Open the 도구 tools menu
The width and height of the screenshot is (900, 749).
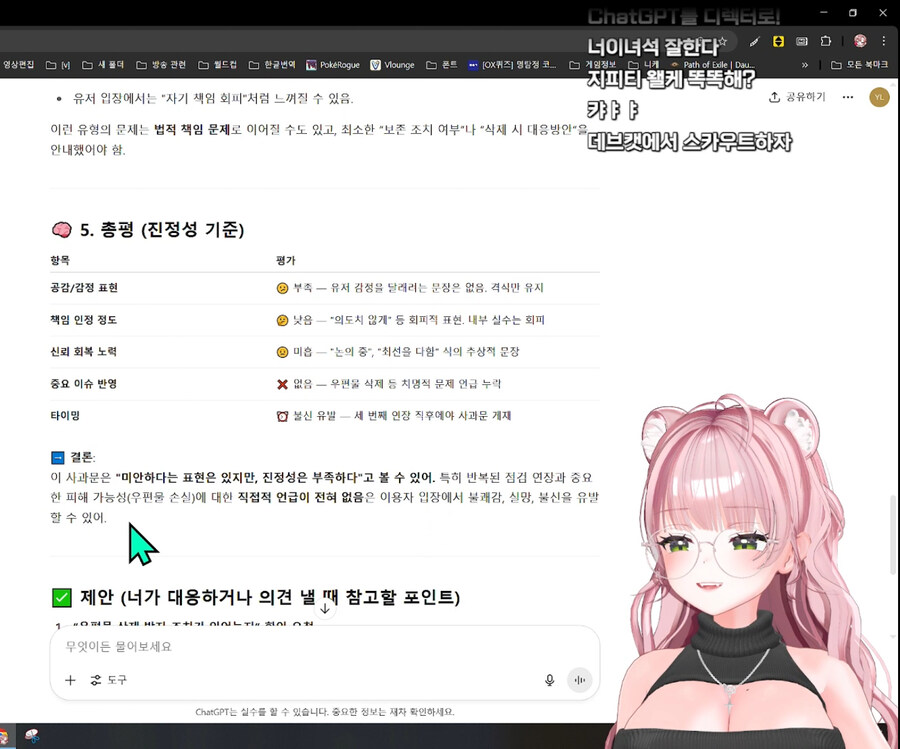[108, 680]
